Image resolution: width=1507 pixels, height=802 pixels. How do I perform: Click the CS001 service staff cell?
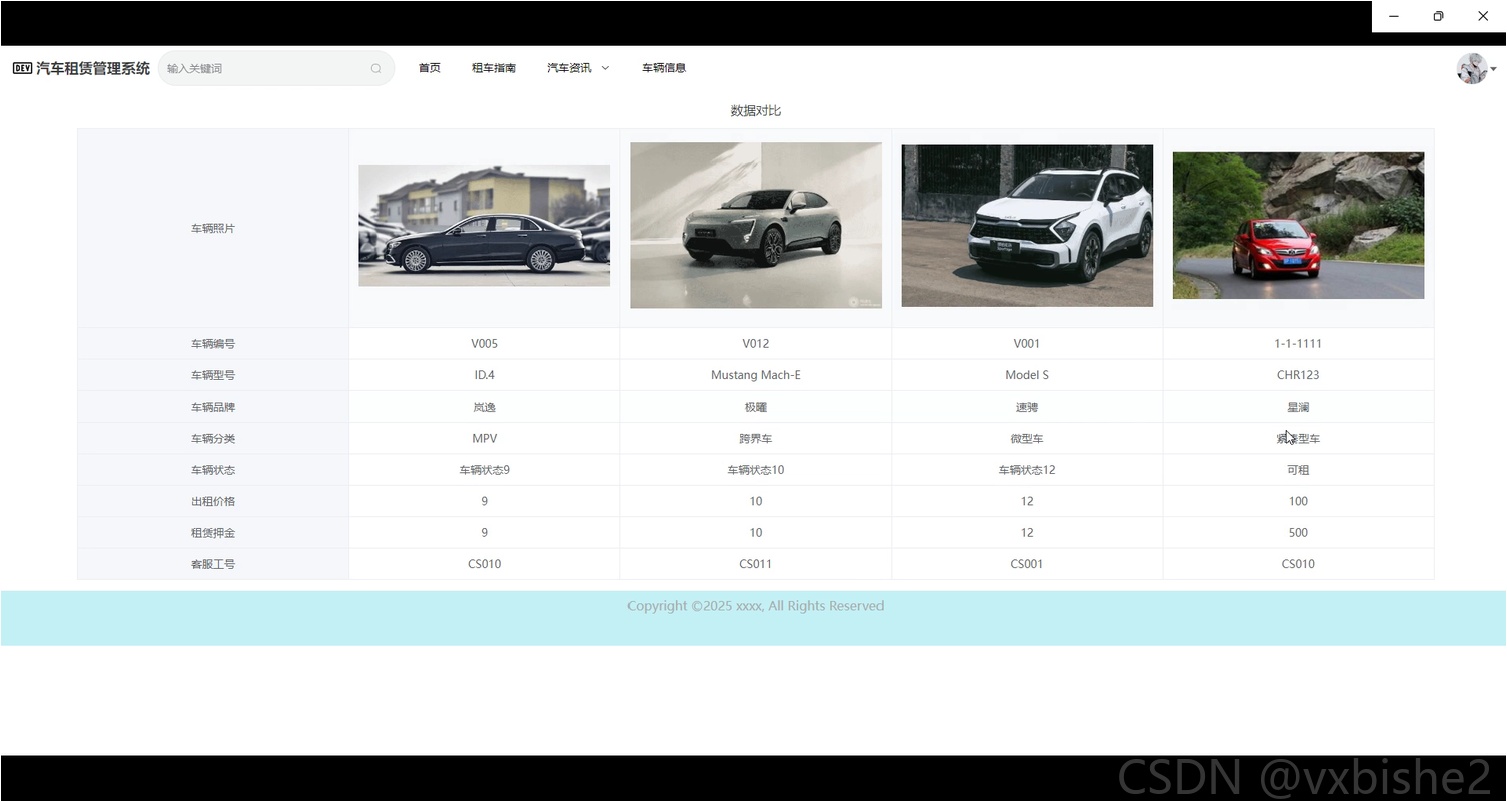tap(1027, 565)
